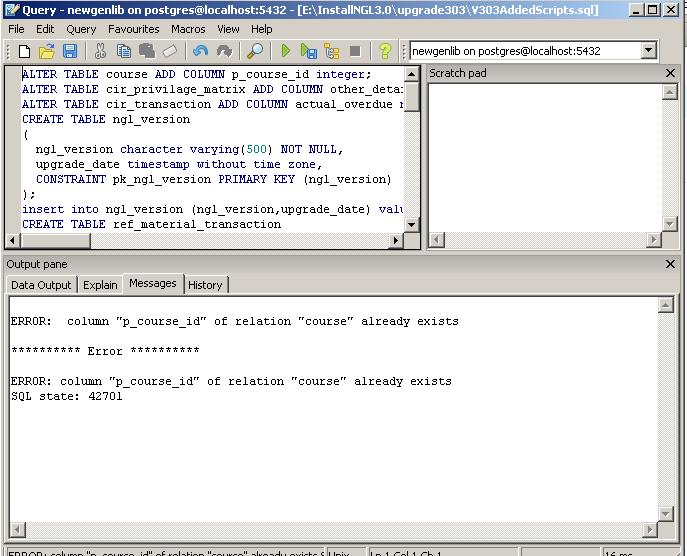The width and height of the screenshot is (687, 556).
Task: Click the Cut scissors icon
Action: click(x=100, y=51)
